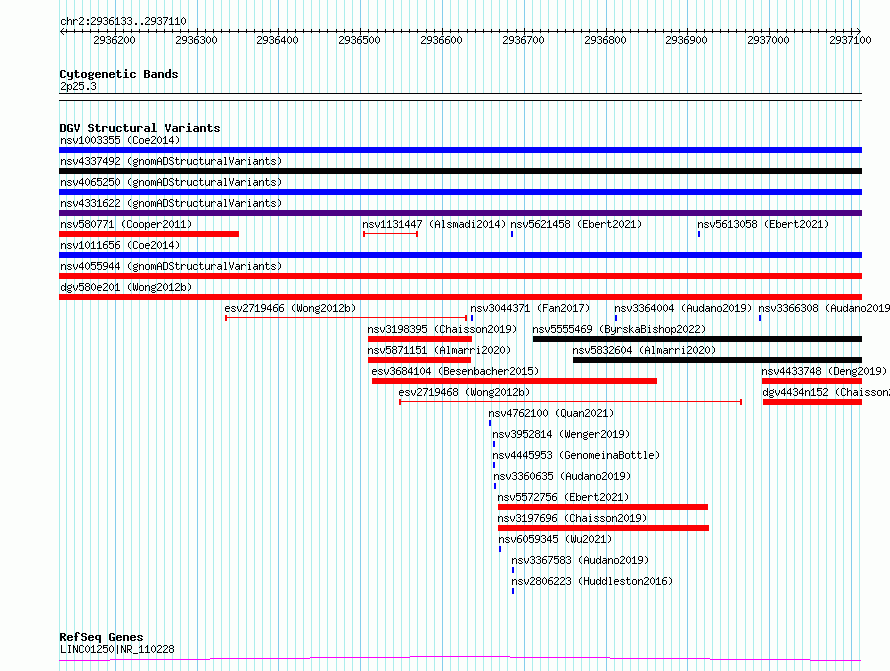
Task: Select variant nsv1003355 (Coe2014) label
Action: pos(120,140)
